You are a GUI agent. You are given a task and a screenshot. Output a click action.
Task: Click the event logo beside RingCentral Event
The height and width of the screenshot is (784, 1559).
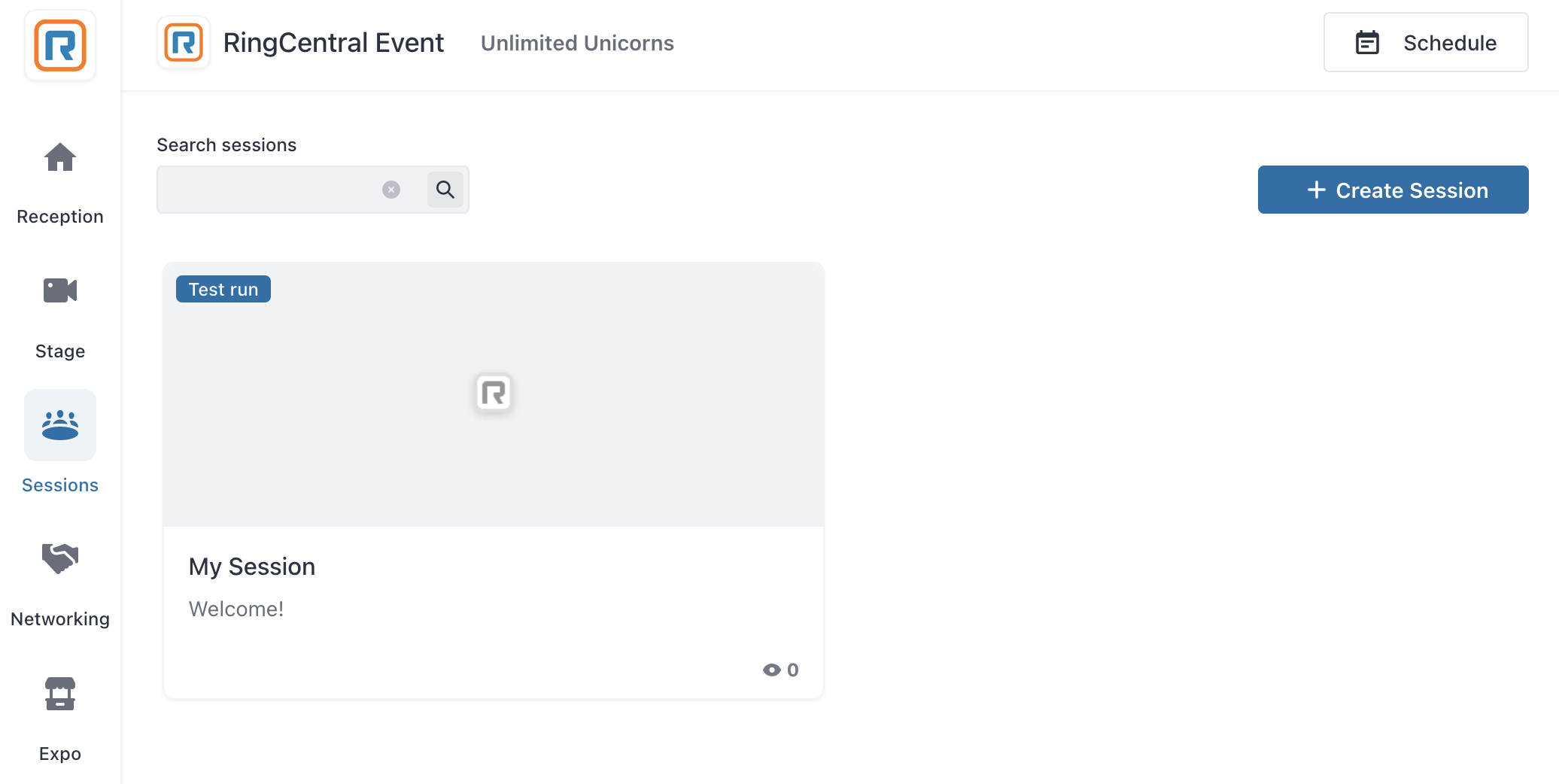(x=184, y=43)
